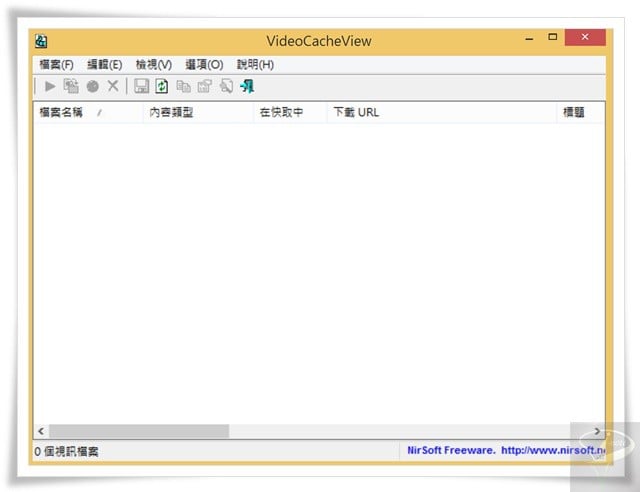Click the Copy toolbar icon
This screenshot has height=492, width=640.
pyautogui.click(x=183, y=87)
